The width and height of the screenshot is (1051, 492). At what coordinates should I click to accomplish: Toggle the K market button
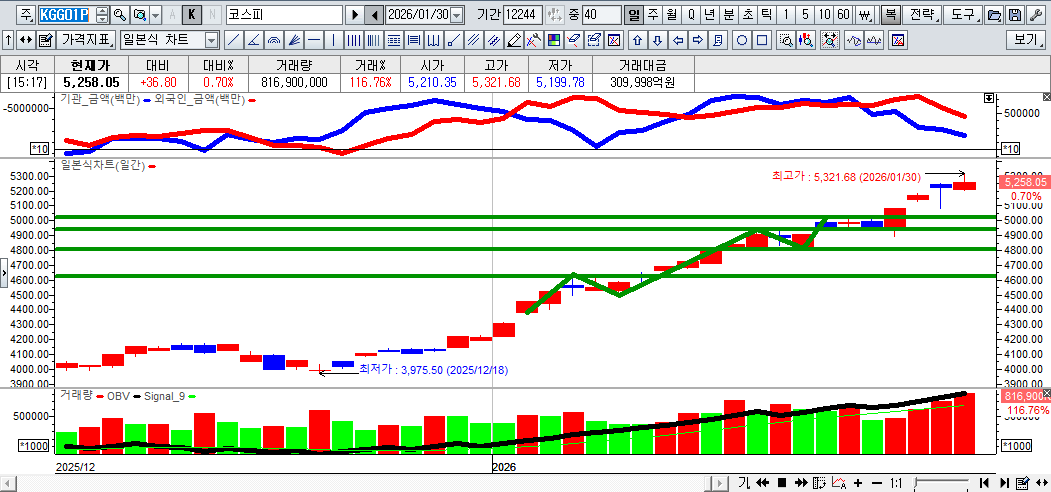tap(190, 15)
